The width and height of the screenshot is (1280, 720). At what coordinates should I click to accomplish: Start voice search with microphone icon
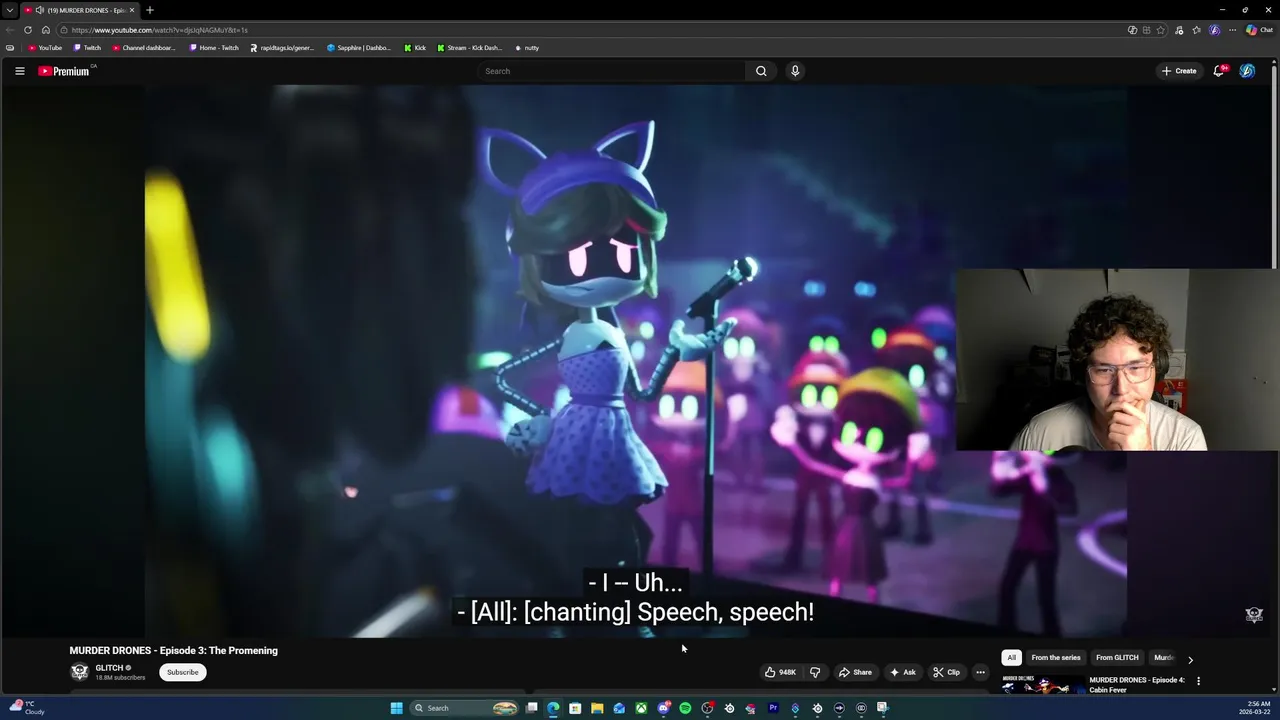pyautogui.click(x=795, y=71)
